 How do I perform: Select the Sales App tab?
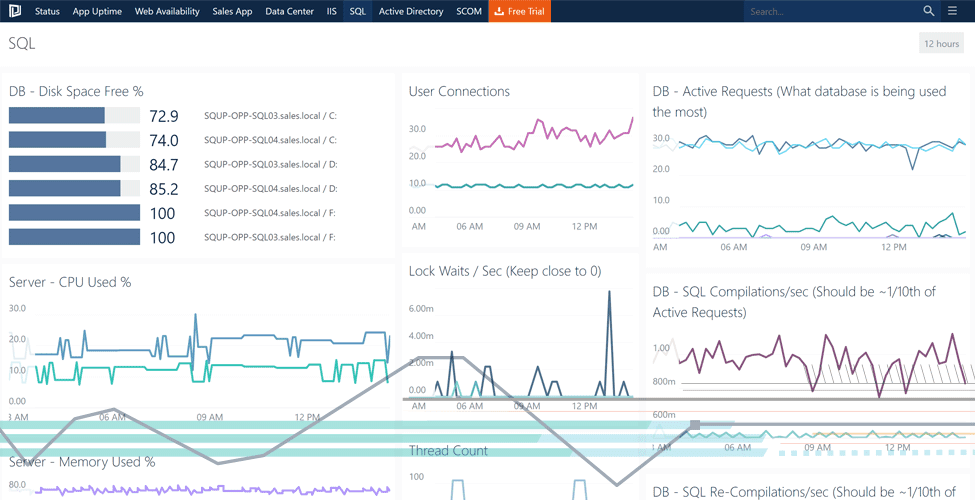(x=233, y=11)
